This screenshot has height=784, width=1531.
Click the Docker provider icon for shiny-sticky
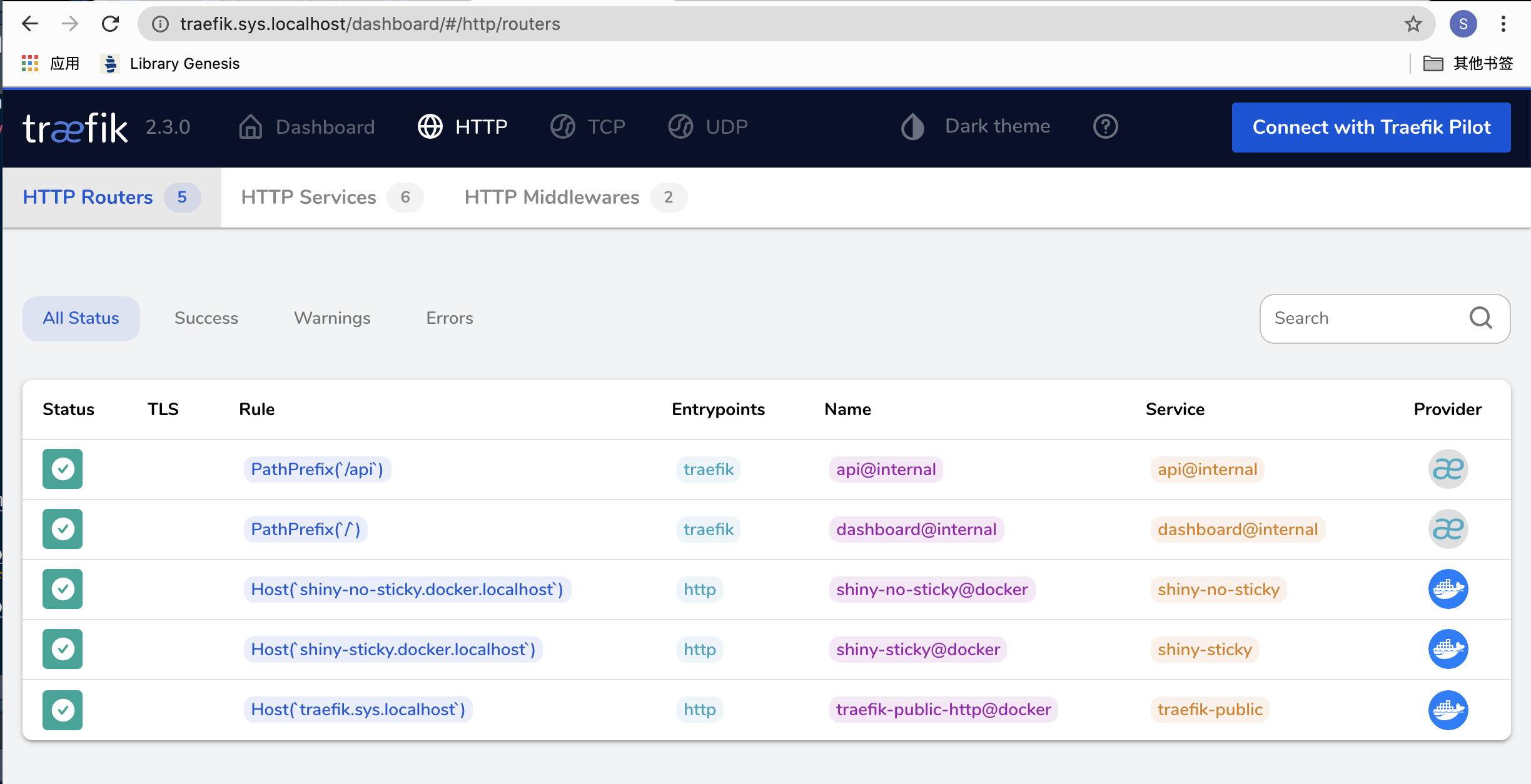pyautogui.click(x=1448, y=649)
